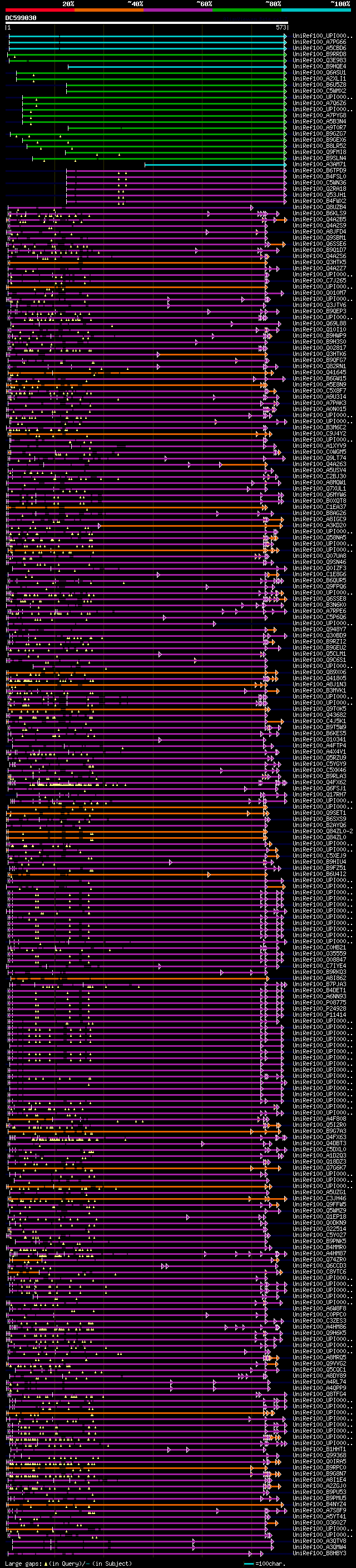Screen dimensions: 356x1568
Task: Select the label UniRef100_Q02817
Action: [319, 348]
